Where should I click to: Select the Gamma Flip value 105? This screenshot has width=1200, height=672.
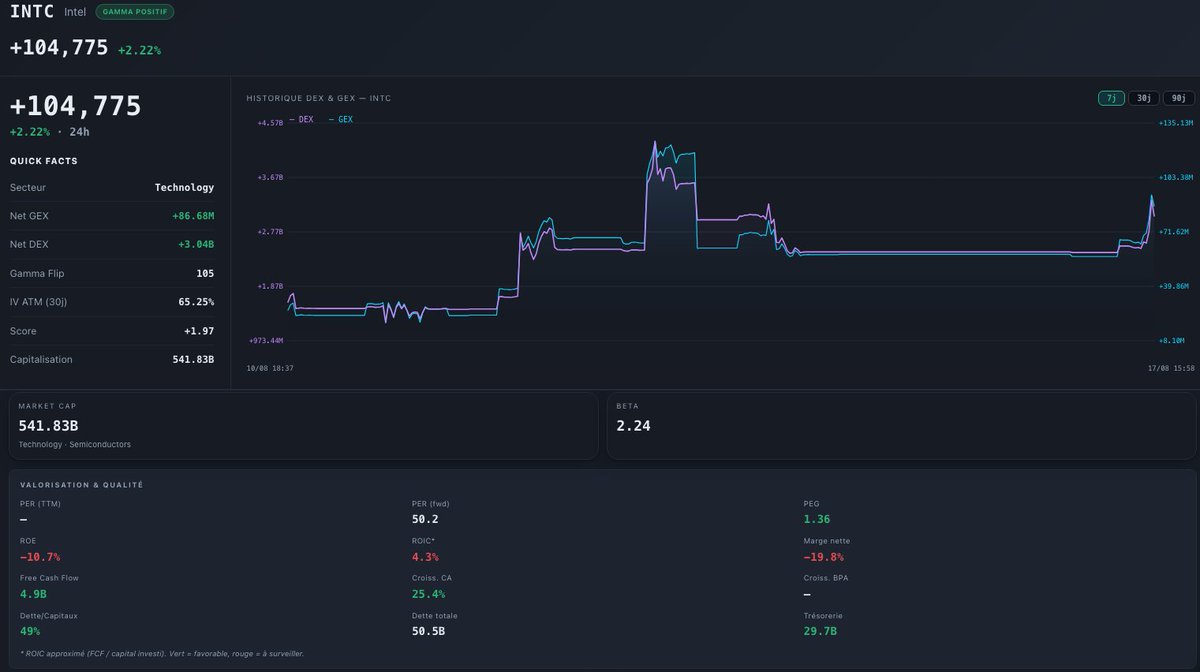pyautogui.click(x=205, y=273)
